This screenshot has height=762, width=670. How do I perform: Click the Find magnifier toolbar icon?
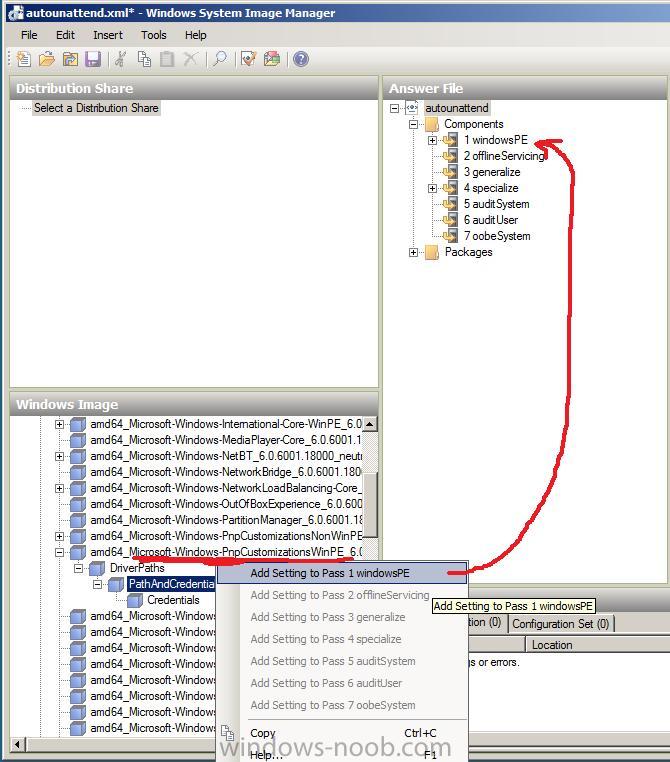tap(220, 59)
